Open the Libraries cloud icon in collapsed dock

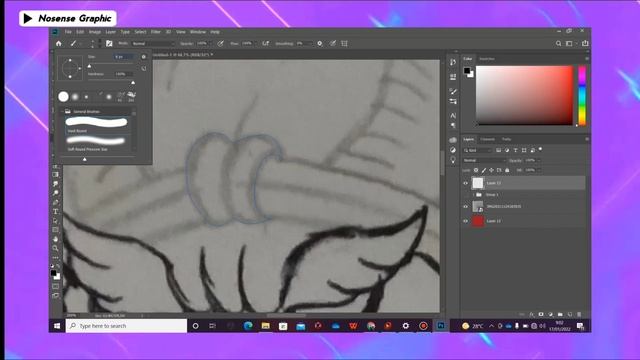tap(453, 140)
